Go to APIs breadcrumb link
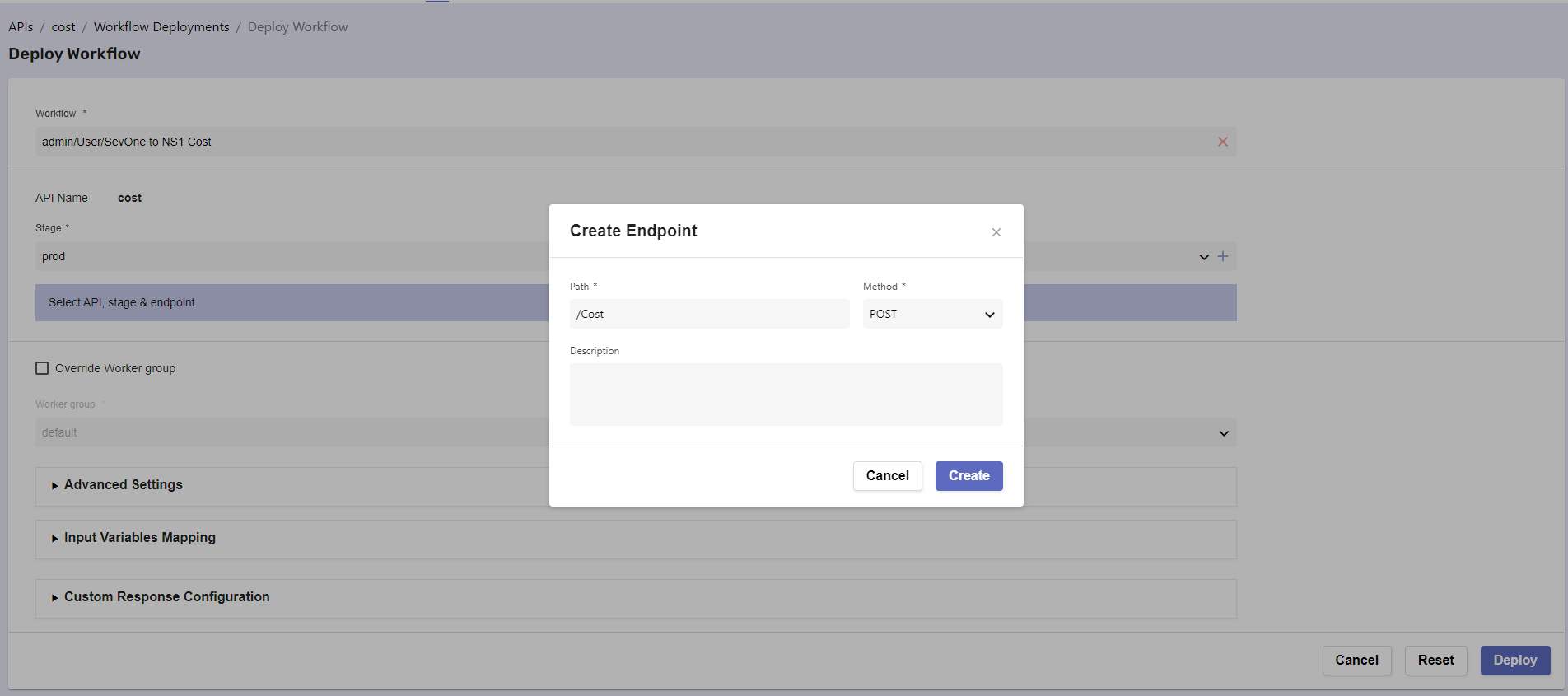Image resolution: width=1568 pixels, height=696 pixels. (21, 27)
